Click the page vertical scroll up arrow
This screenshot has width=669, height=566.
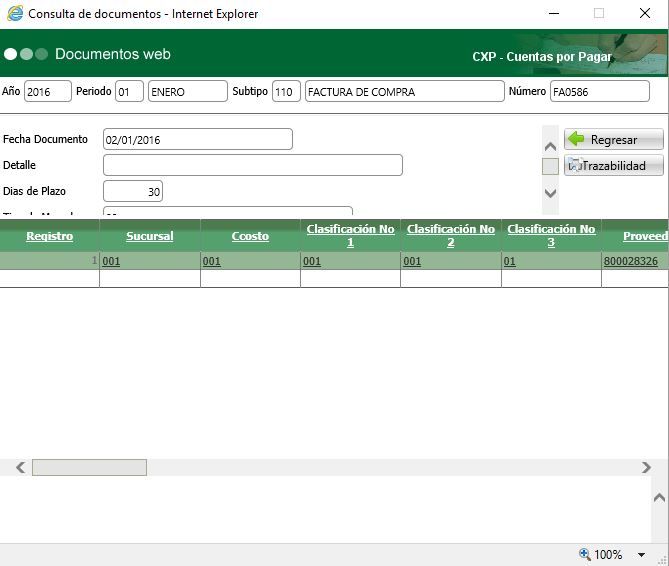tap(659, 497)
